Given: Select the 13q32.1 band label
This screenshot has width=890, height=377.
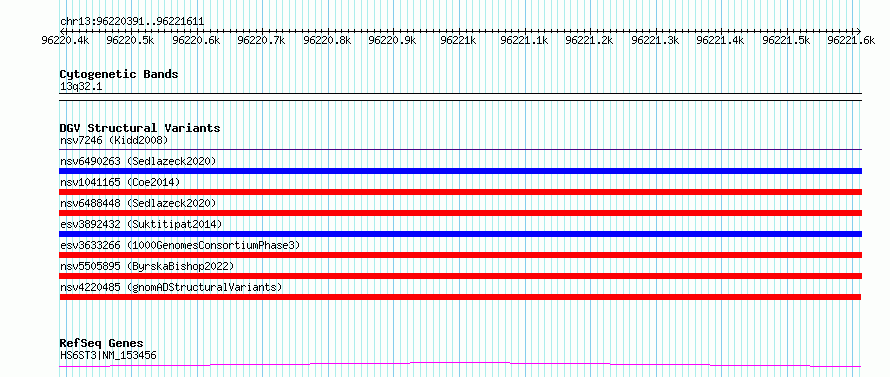Looking at the screenshot, I should (x=81, y=87).
